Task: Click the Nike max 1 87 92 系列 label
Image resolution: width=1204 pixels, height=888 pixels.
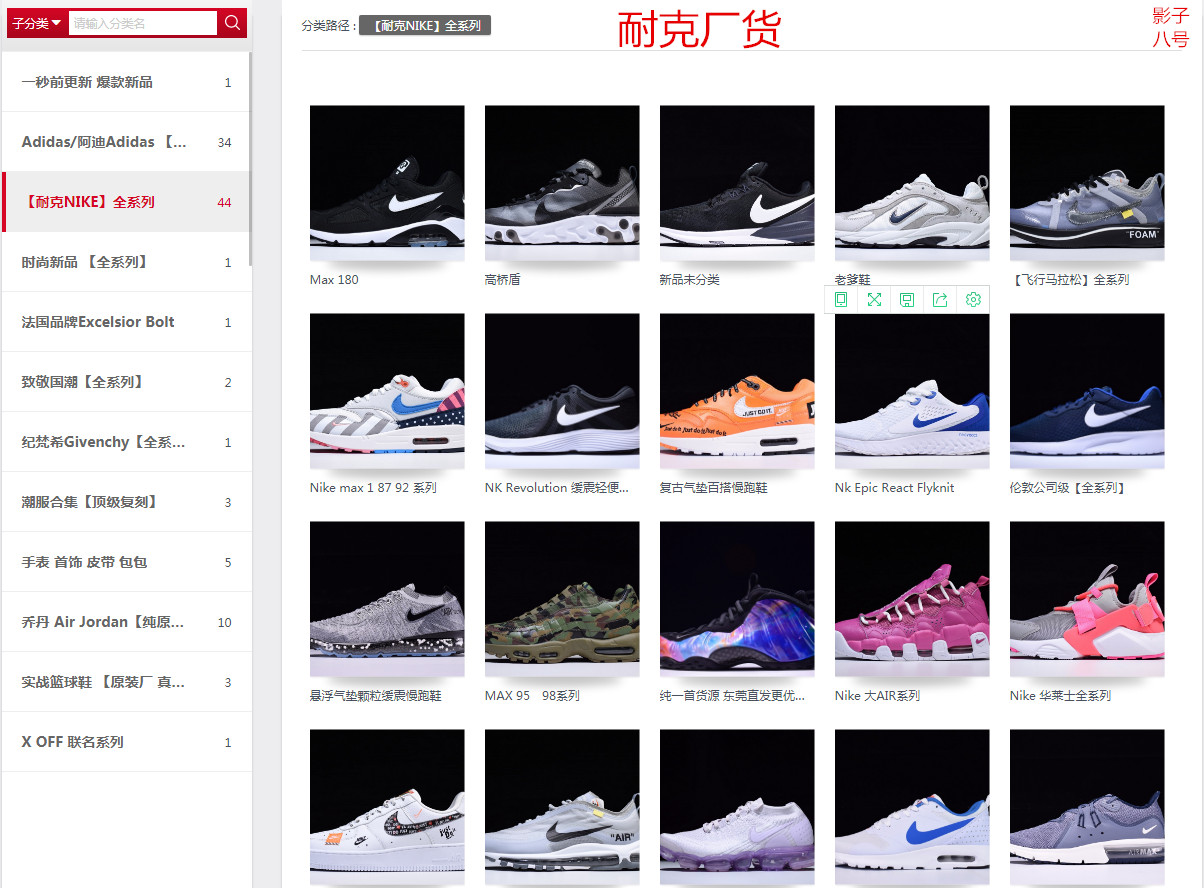Action: 373,488
